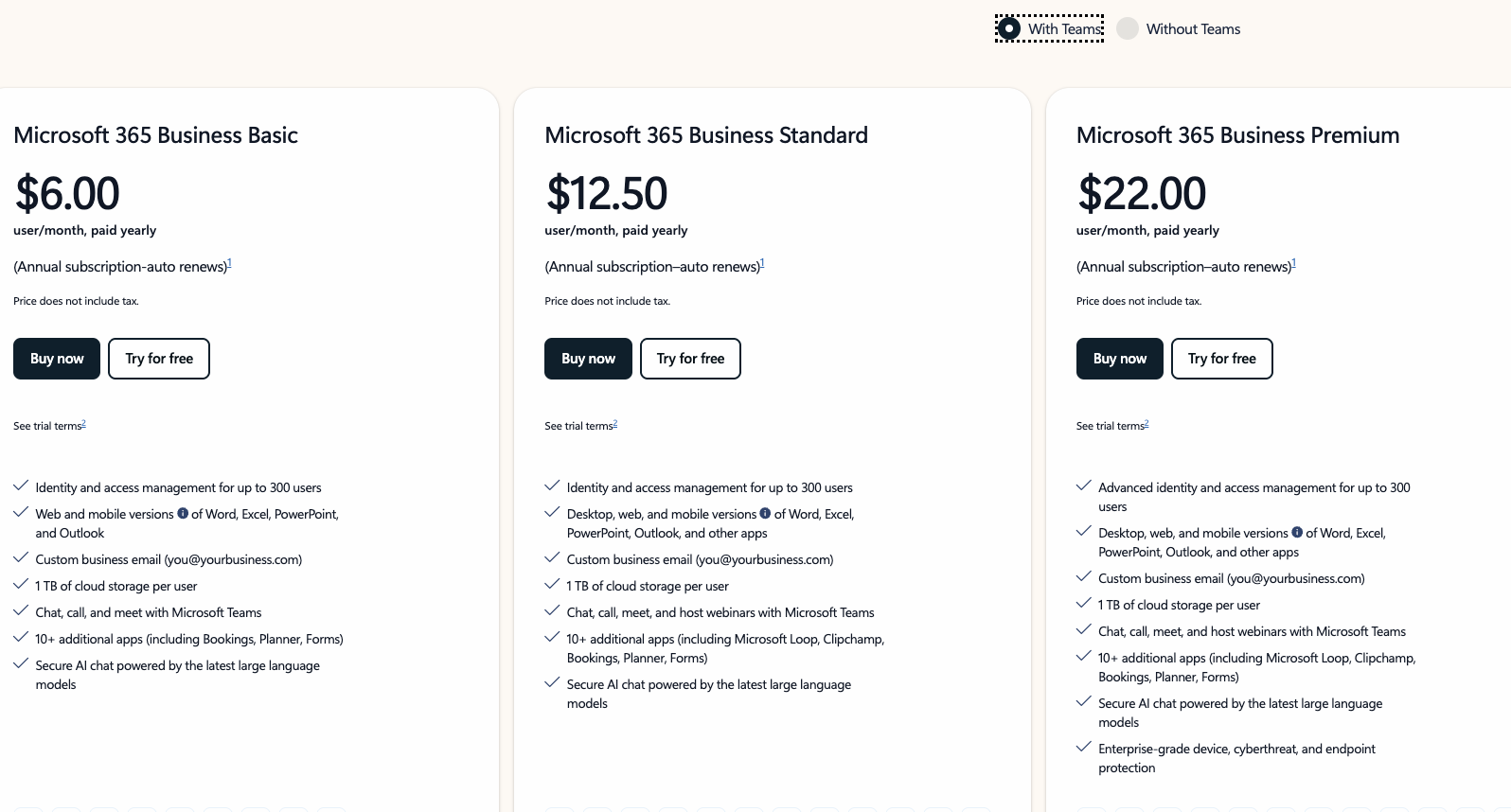The width and height of the screenshot is (1511, 812).
Task: Click the Microsoft 365 Business Standard heading
Action: [x=705, y=135]
